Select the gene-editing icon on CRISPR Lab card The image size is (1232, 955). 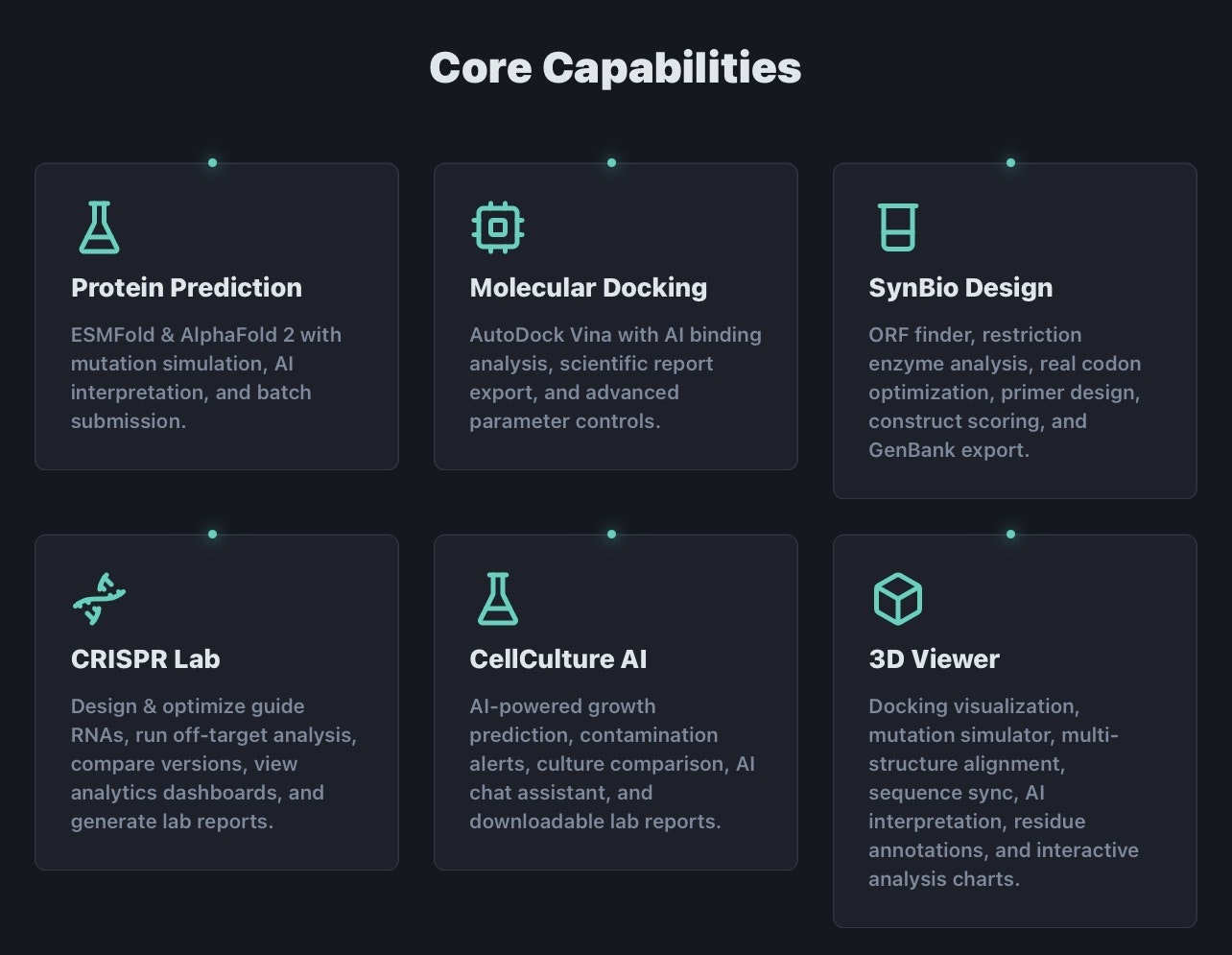pos(99,598)
